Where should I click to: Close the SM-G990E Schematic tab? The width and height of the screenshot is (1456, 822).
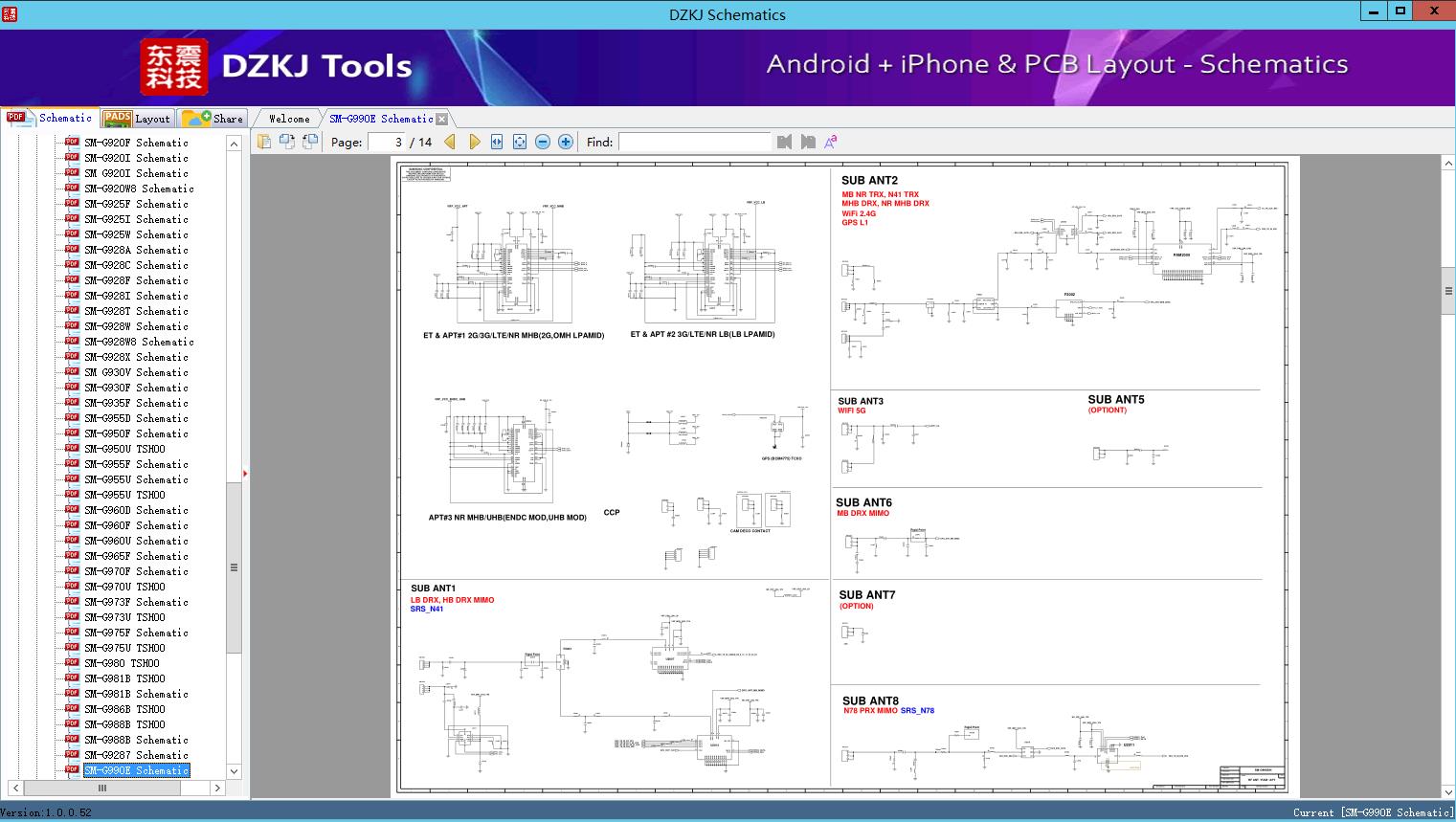(x=442, y=119)
